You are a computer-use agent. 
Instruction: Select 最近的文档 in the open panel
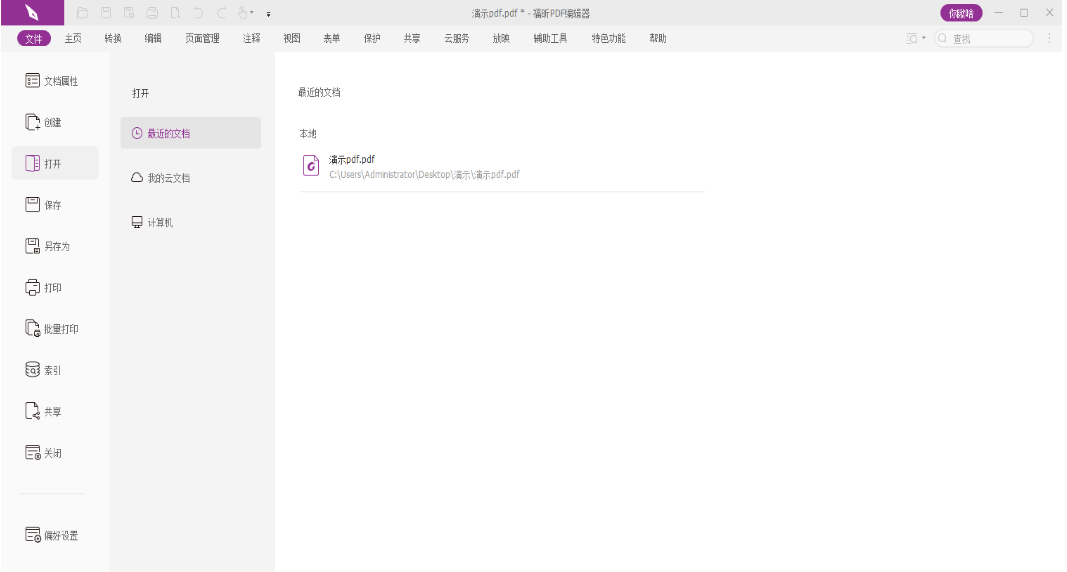click(191, 133)
